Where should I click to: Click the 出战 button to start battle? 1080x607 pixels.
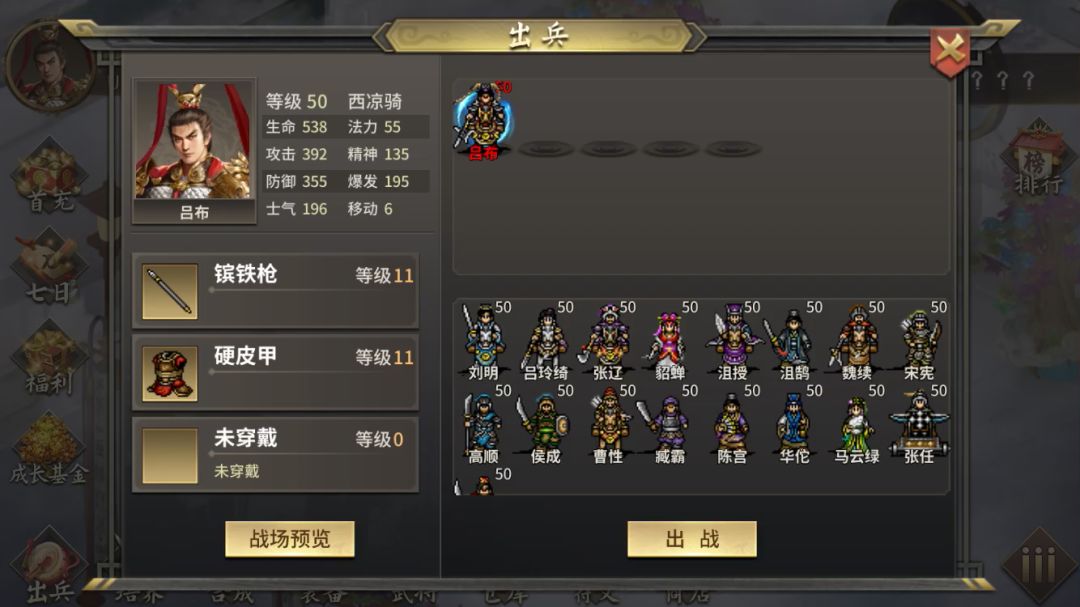[x=692, y=539]
